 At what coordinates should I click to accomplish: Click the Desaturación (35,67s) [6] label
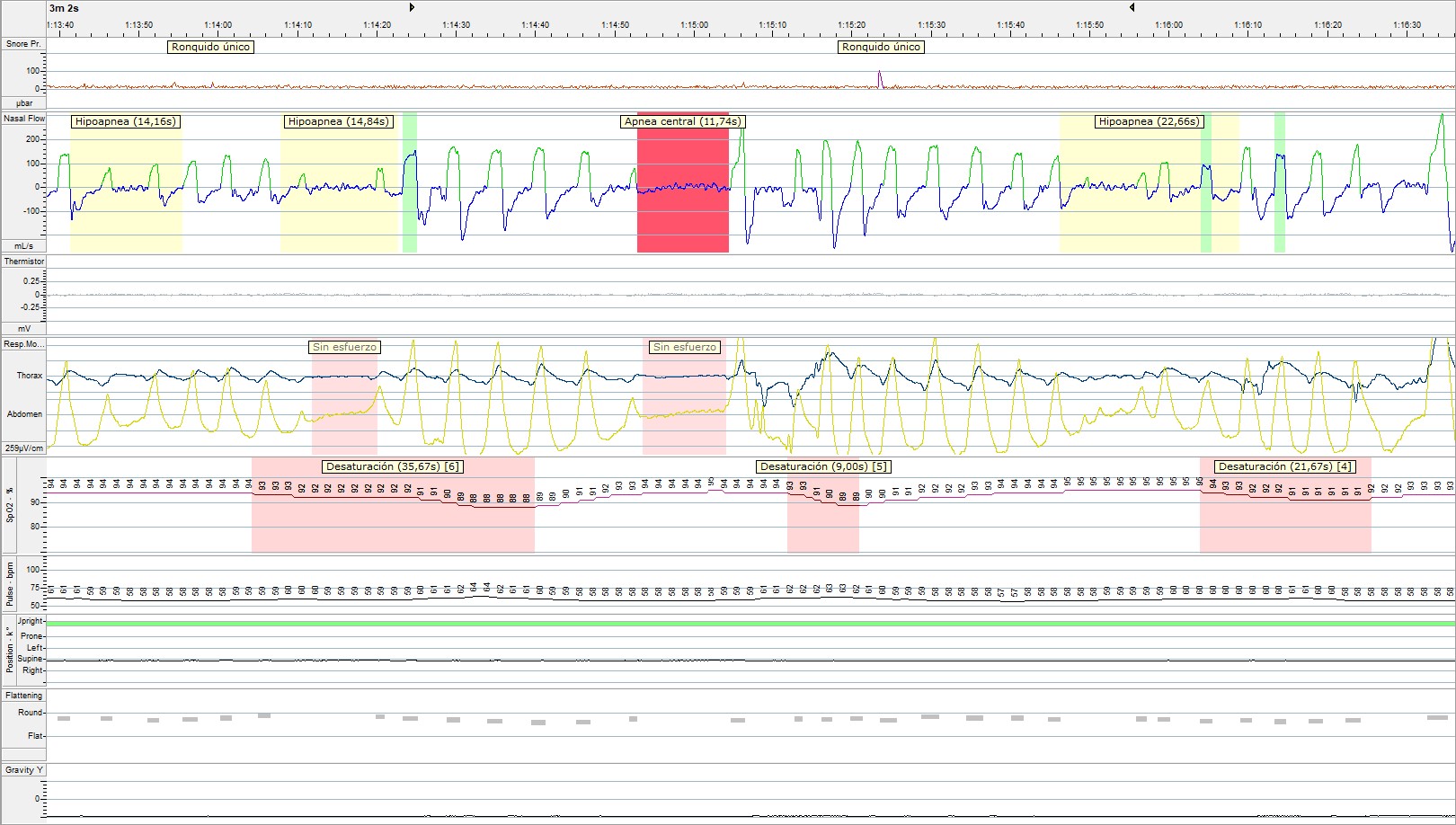tap(393, 466)
